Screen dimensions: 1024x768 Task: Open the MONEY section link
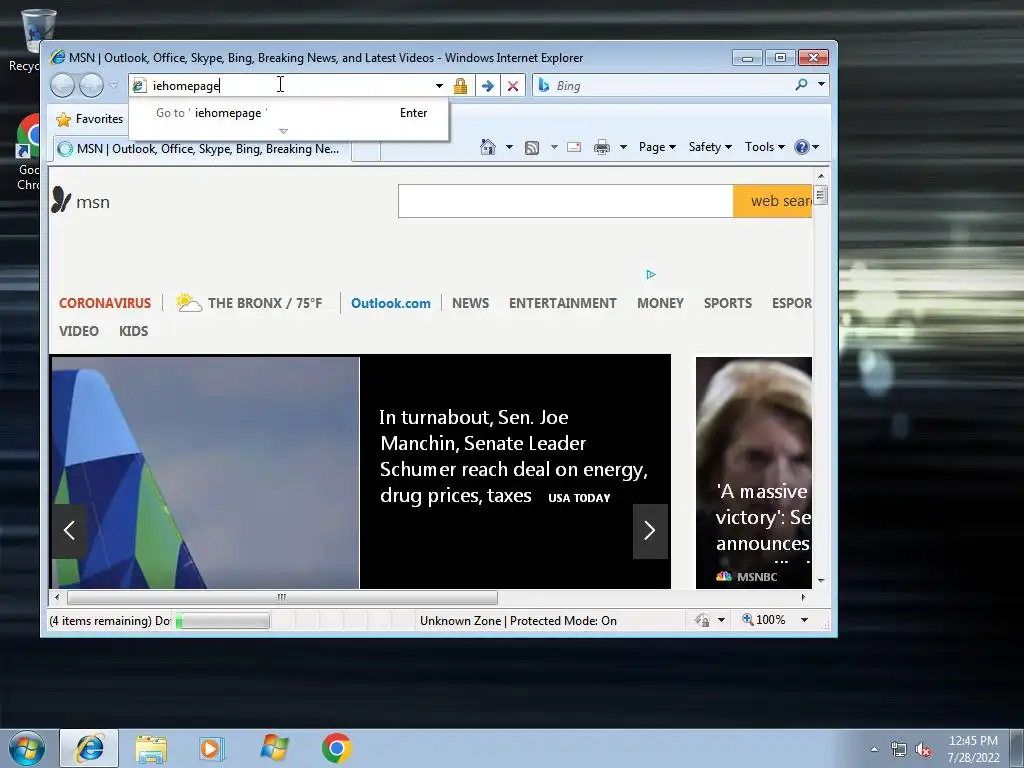(660, 303)
